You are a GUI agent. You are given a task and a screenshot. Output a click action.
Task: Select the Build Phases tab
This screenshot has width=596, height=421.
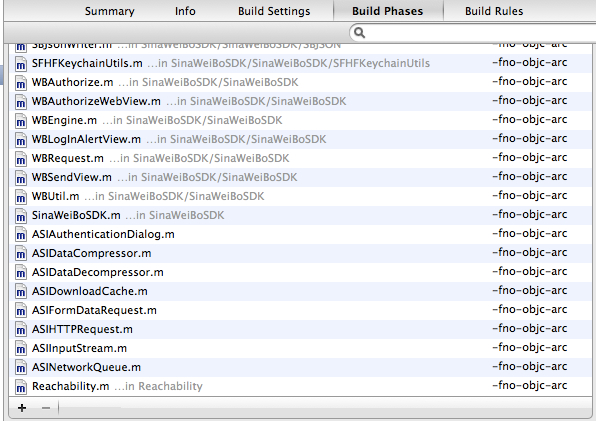387,11
